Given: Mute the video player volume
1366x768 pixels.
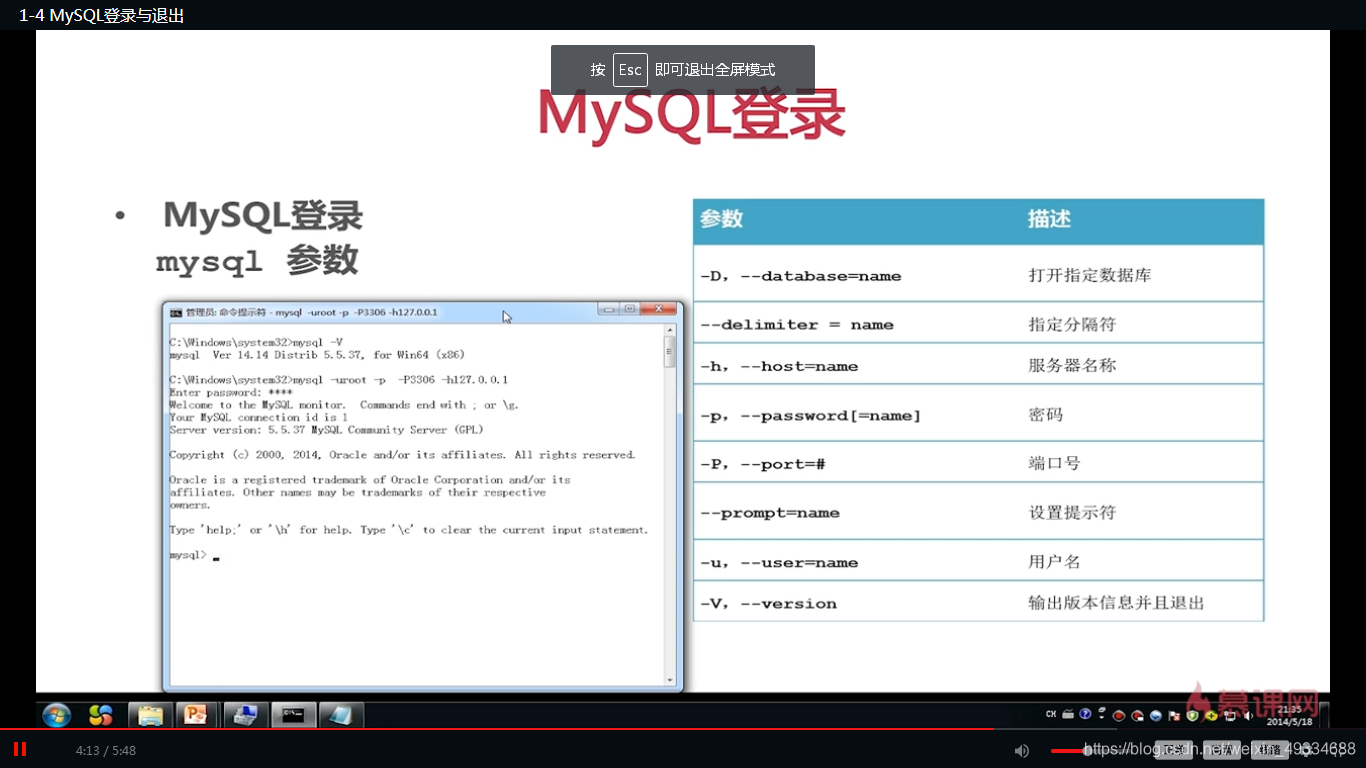Looking at the screenshot, I should pos(1021,750).
